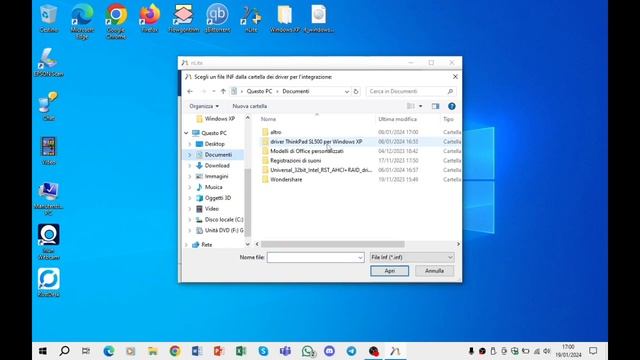Close the INF file chooser dialog
The height and width of the screenshot is (360, 640).
[x=455, y=77]
